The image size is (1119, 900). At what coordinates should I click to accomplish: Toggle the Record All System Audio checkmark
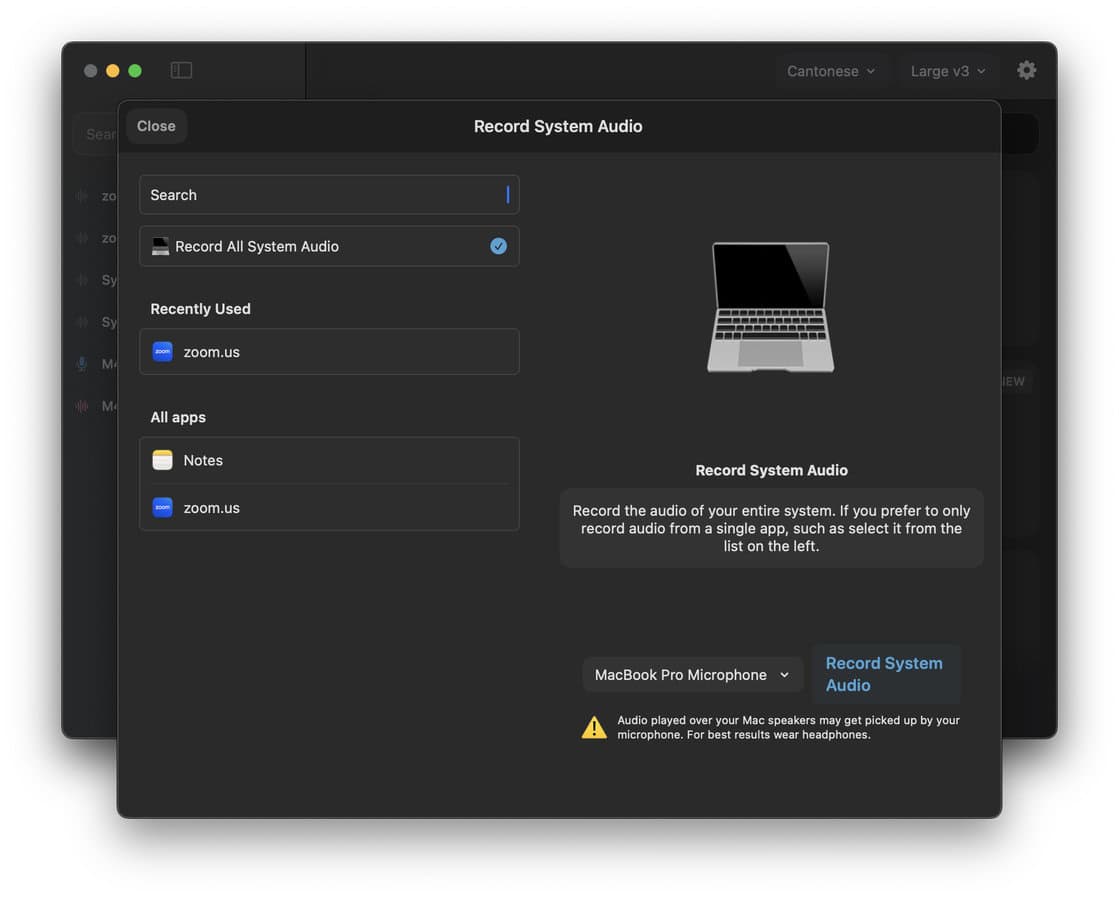(x=498, y=246)
